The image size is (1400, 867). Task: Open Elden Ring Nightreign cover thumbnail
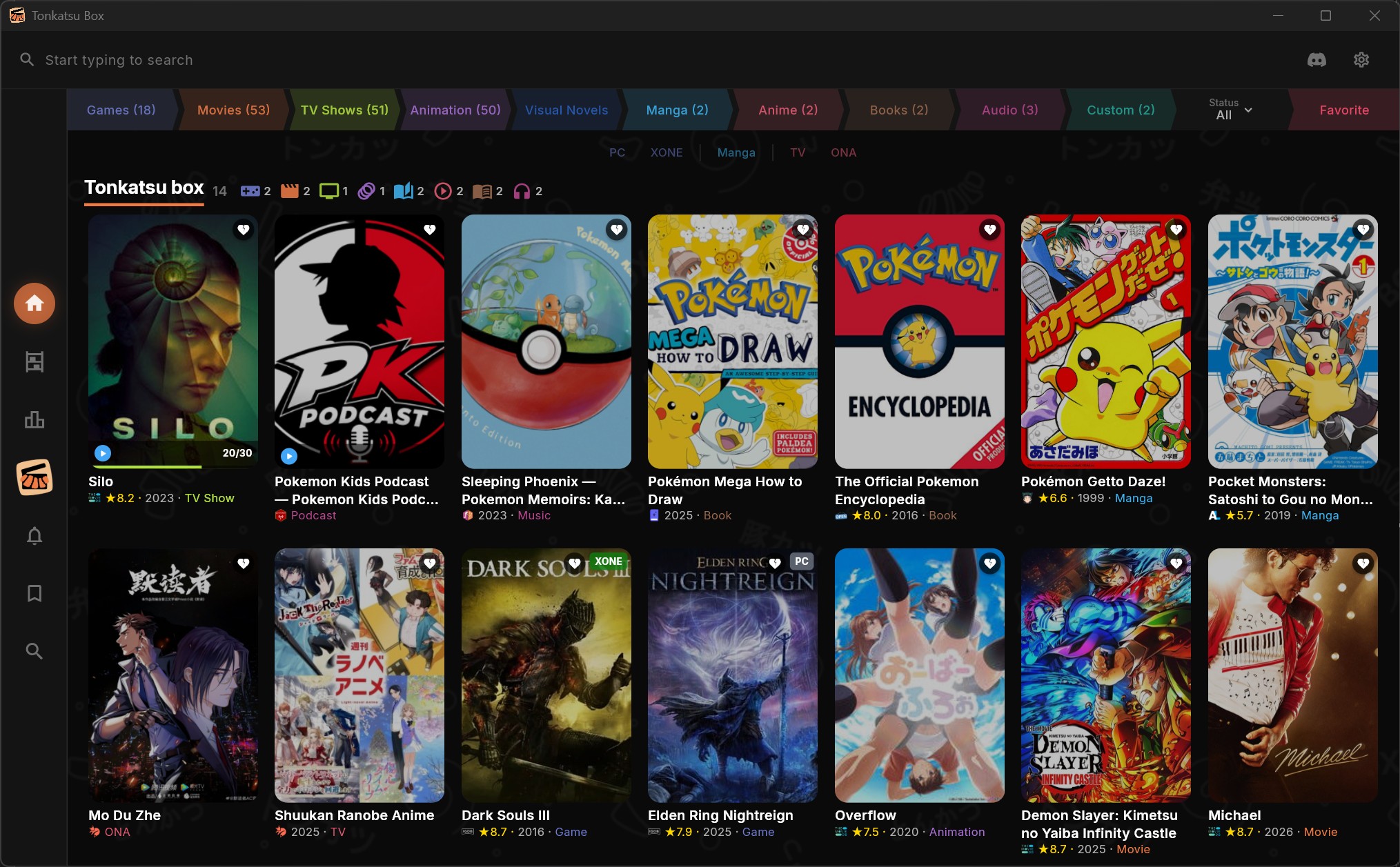(733, 675)
